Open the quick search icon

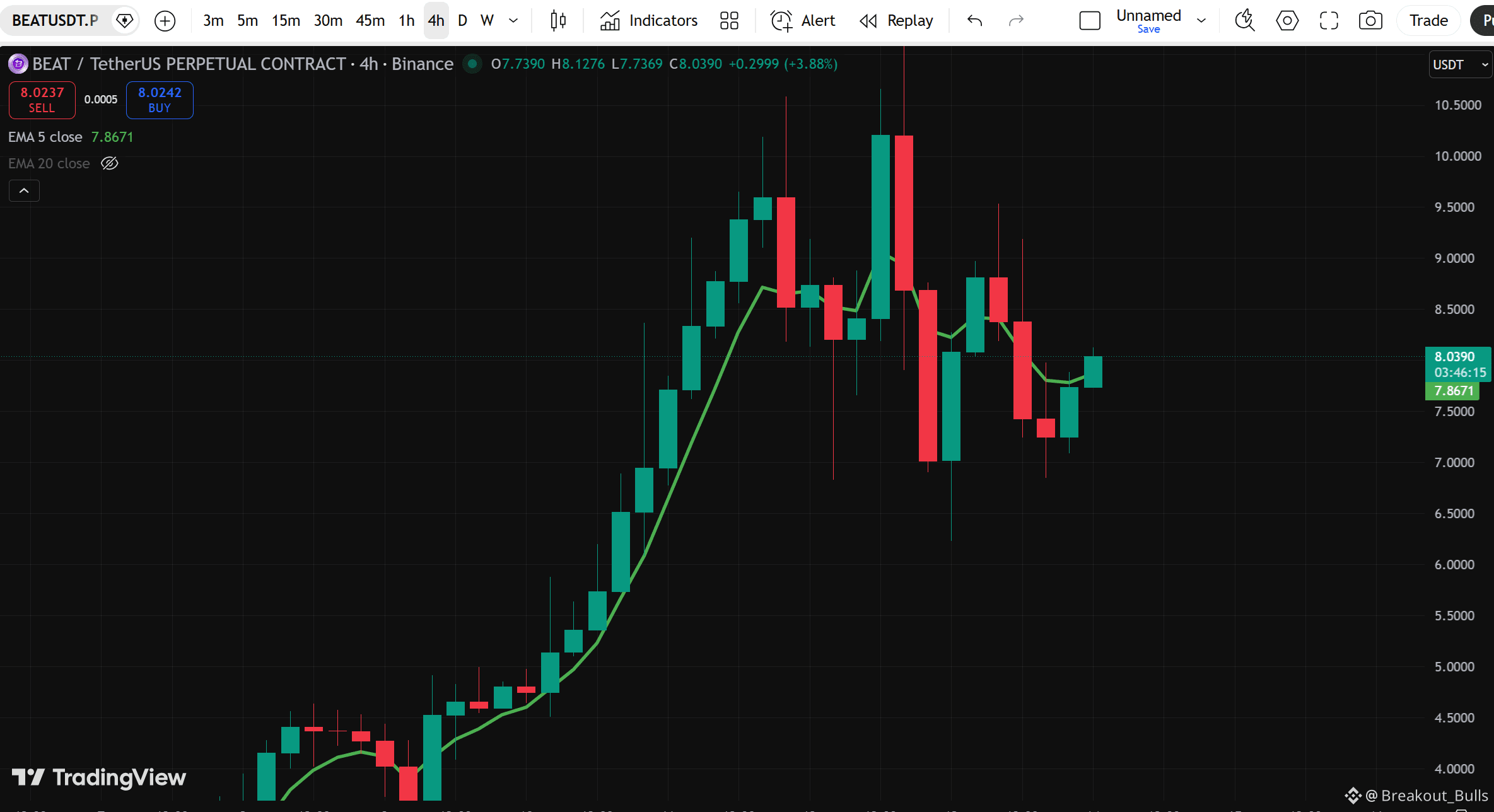click(x=1245, y=21)
